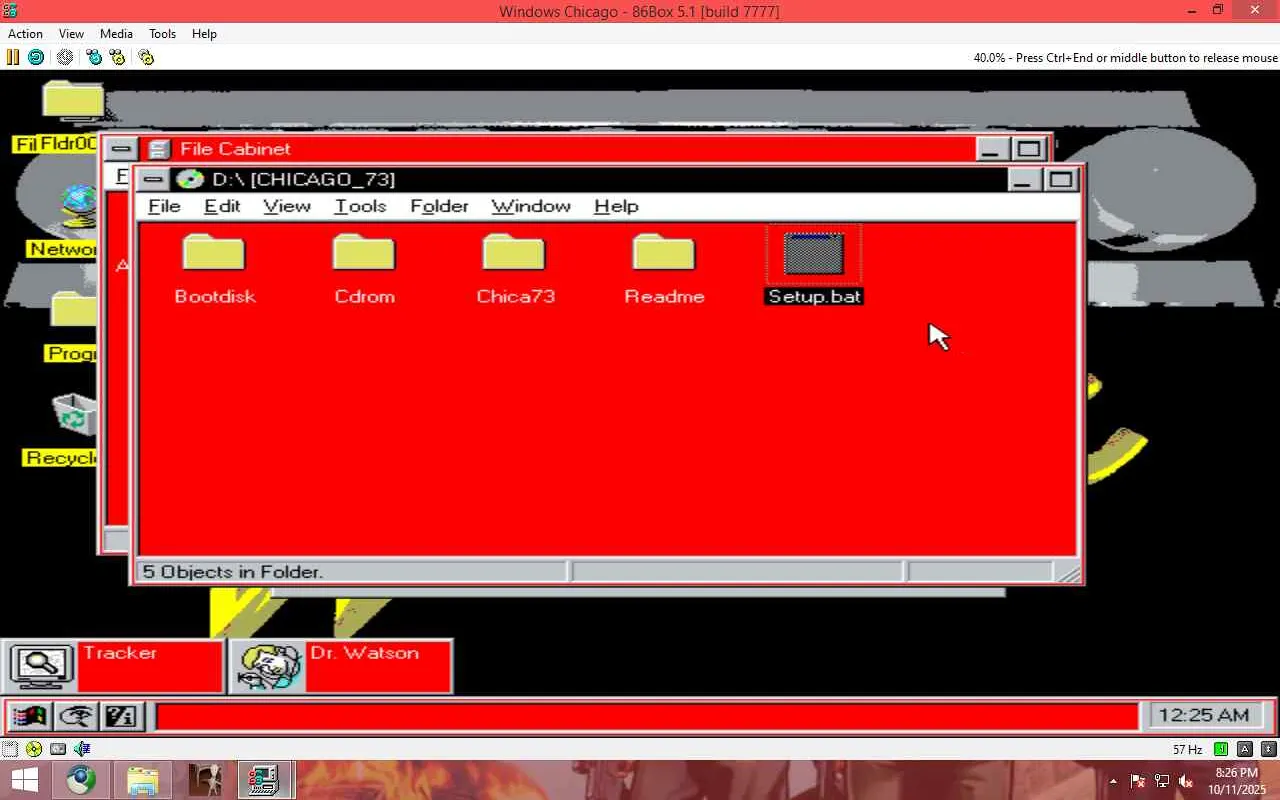The width and height of the screenshot is (1280, 800).
Task: Pause emulation with the 86Box pause icon
Action: (13, 57)
